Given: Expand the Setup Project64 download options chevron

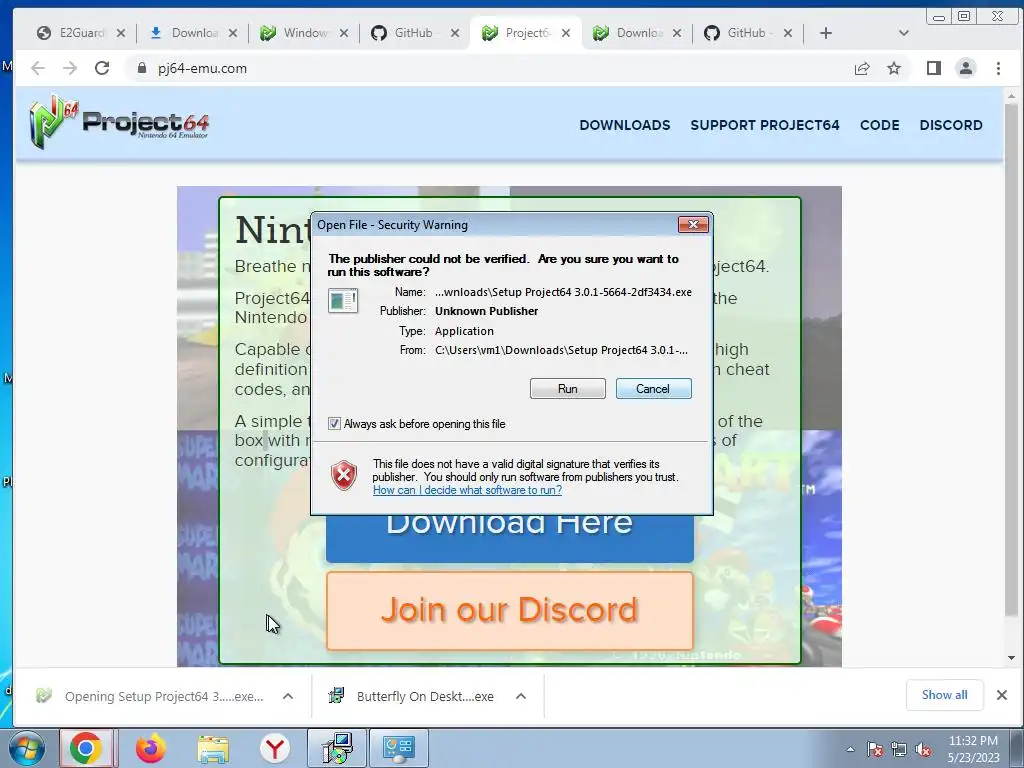Looking at the screenshot, I should coord(288,696).
